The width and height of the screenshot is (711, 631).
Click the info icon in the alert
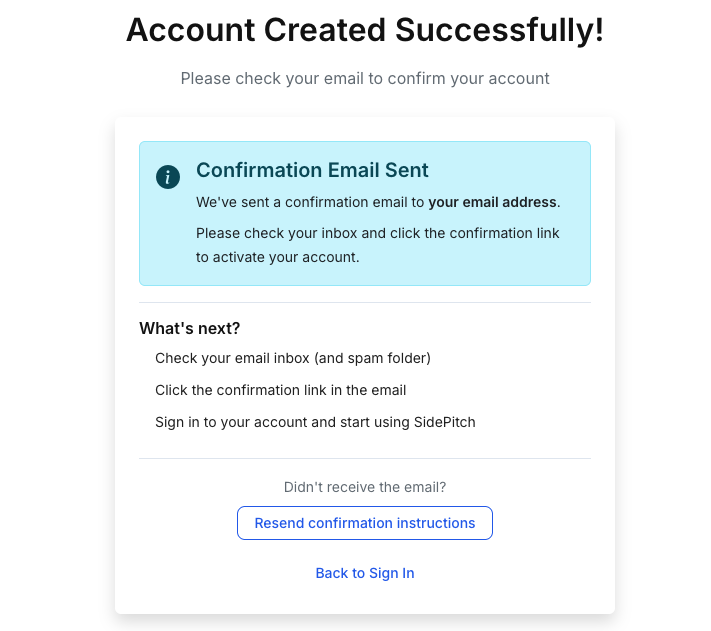pyautogui.click(x=168, y=177)
